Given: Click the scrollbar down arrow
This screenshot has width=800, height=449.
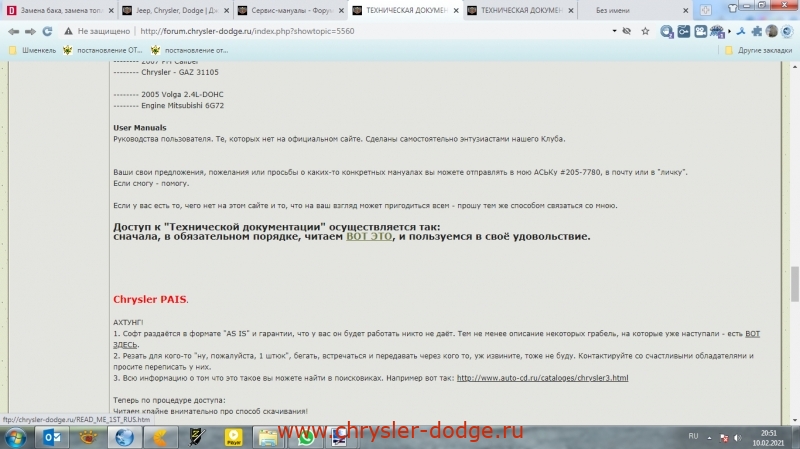Looking at the screenshot, I should pyautogui.click(x=794, y=420).
